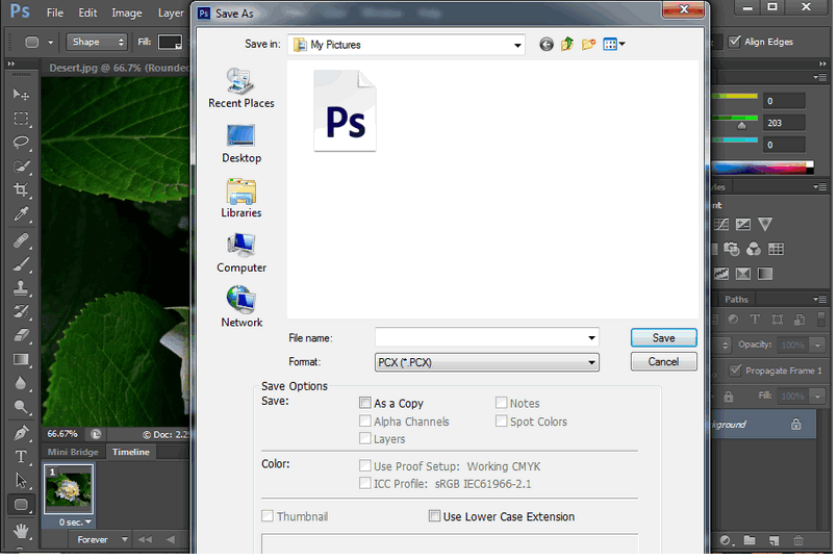Select the Type tool
This screenshot has height=554, width=833.
[21, 456]
